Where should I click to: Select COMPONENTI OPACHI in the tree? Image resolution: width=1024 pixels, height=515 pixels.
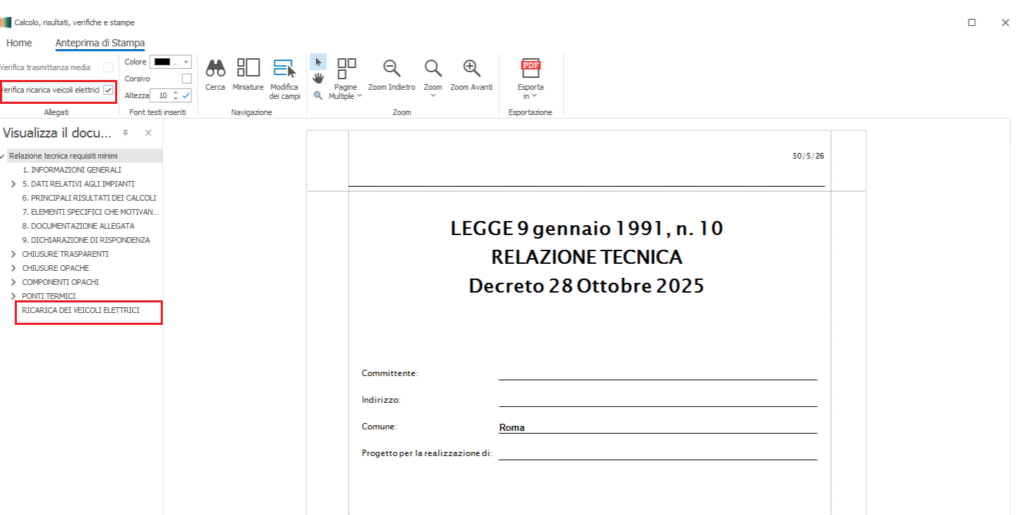60,282
